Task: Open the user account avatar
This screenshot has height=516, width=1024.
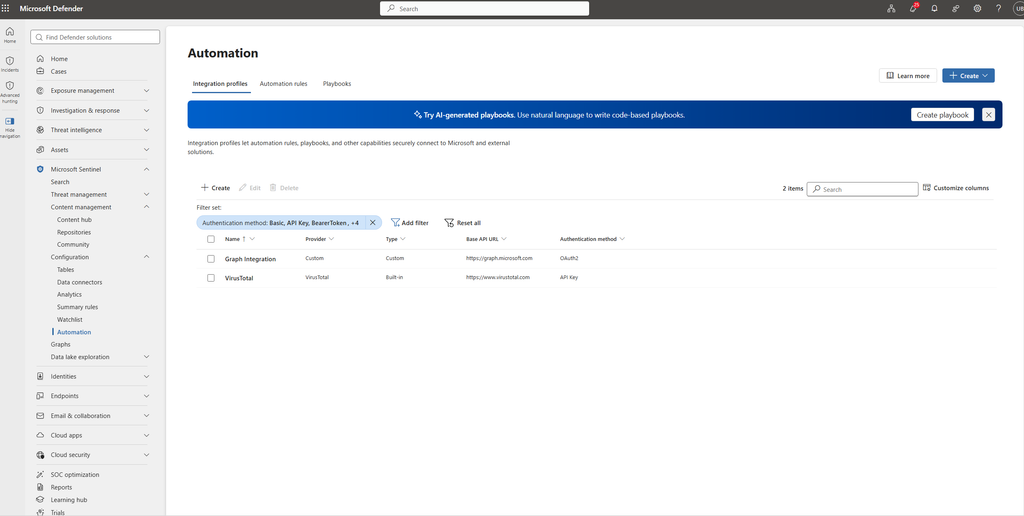Action: click(x=1018, y=8)
